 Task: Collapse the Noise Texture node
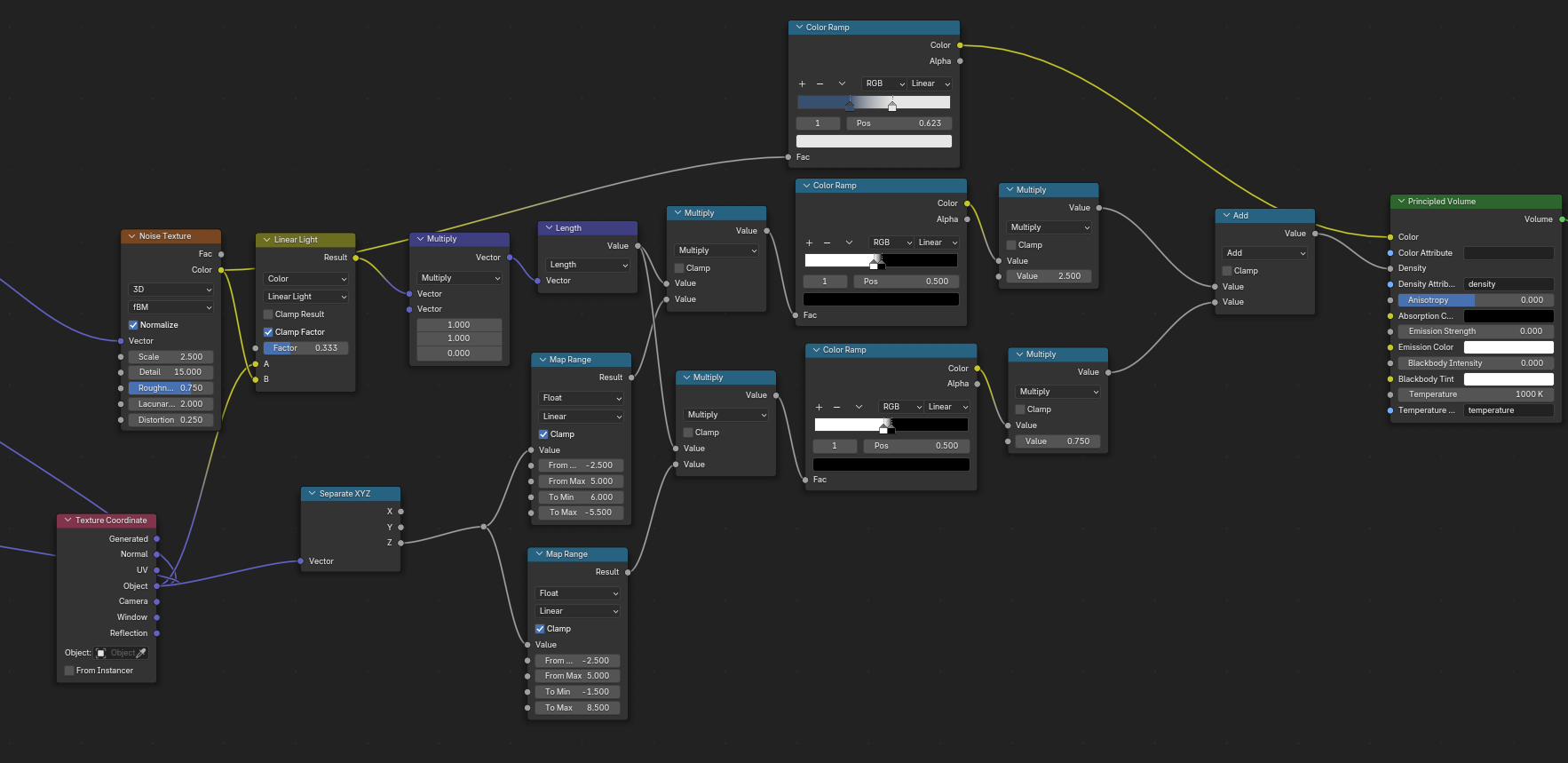(x=132, y=236)
